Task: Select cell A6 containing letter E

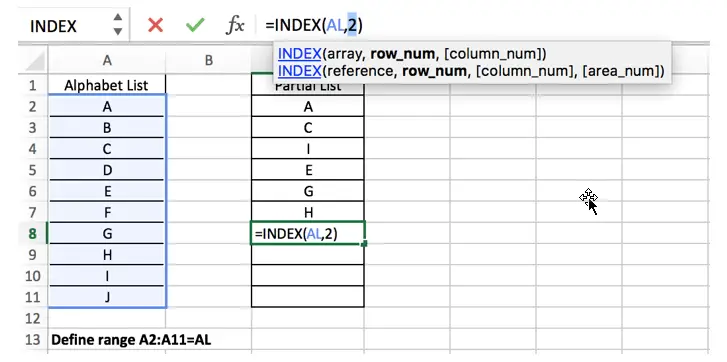Action: [x=107, y=191]
